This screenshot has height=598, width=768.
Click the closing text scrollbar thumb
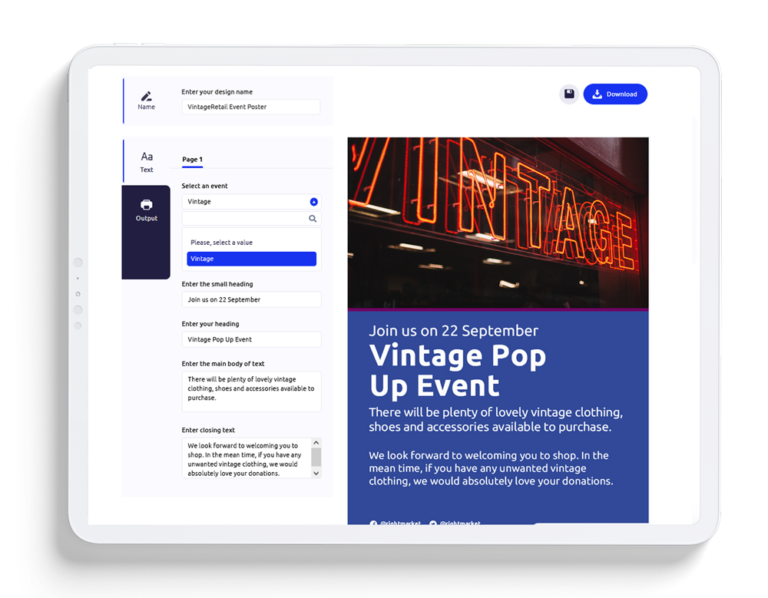pos(316,456)
